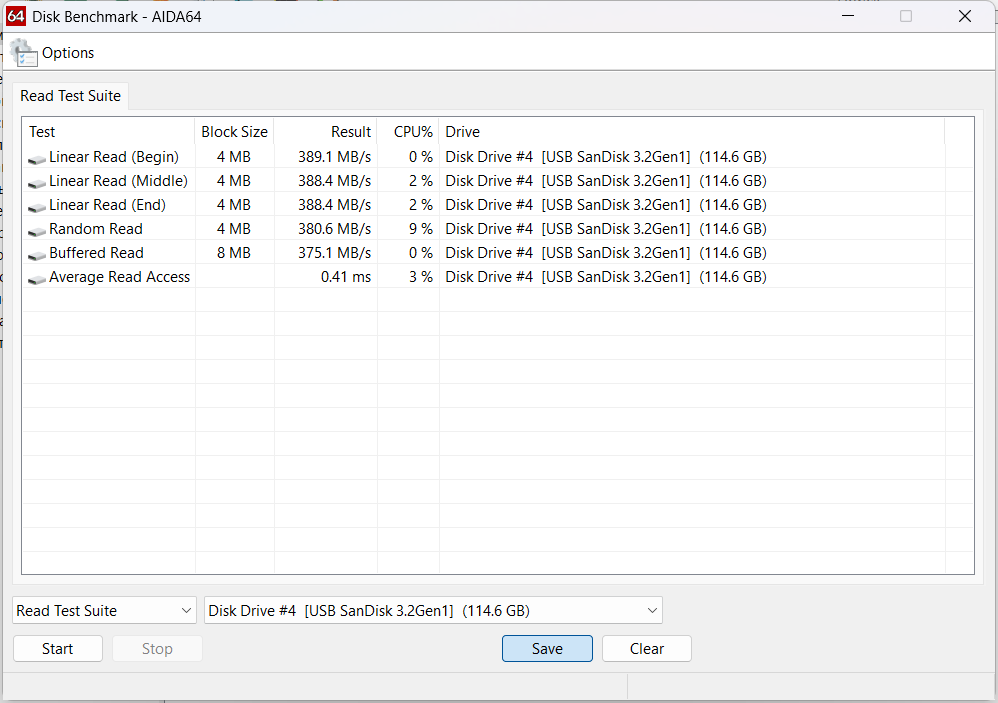Select the Average Read Access drive icon
998x703 pixels.
[x=37, y=278]
